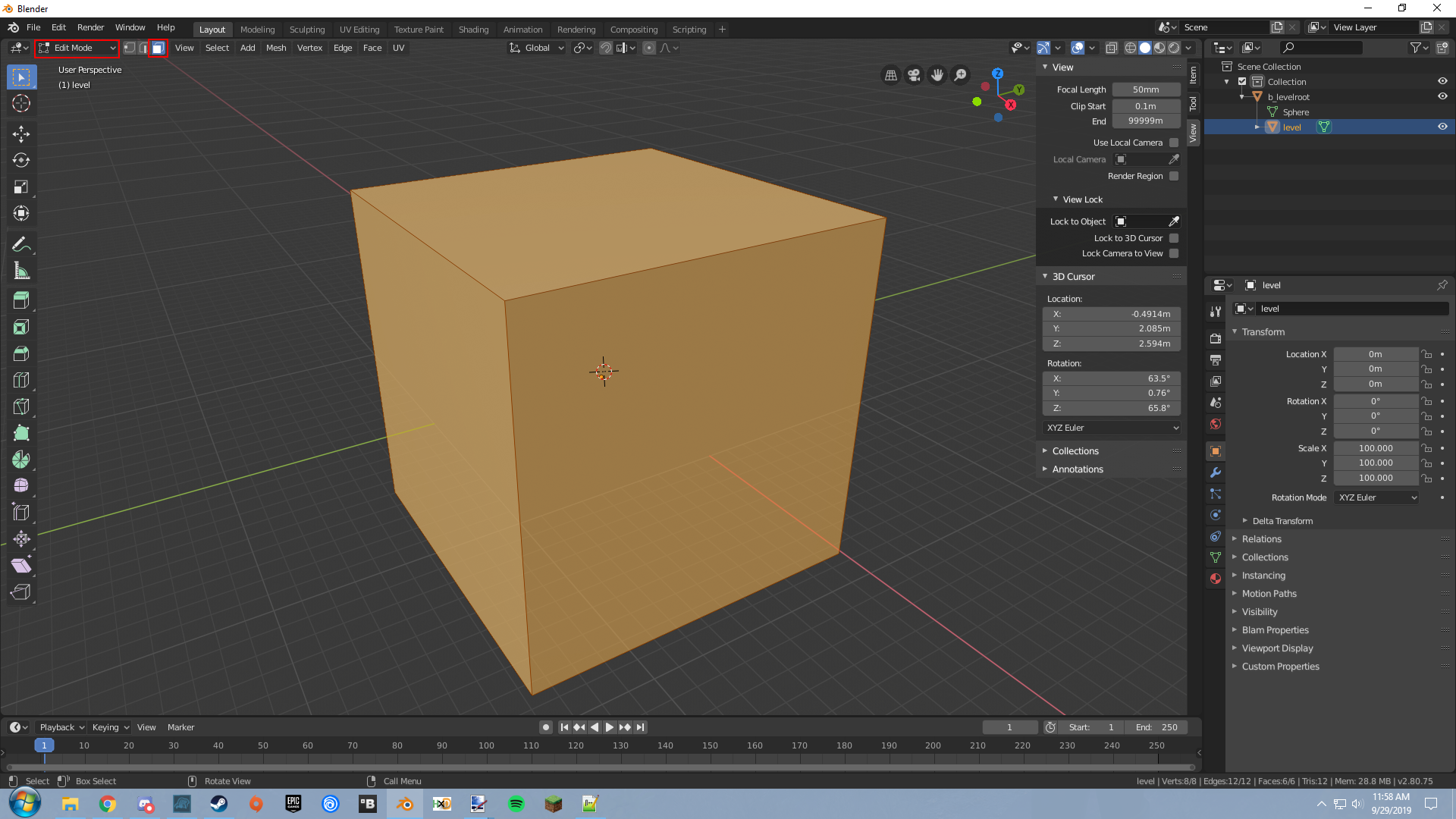Select the Measure tool
The height and width of the screenshot is (819, 1456).
pos(20,271)
